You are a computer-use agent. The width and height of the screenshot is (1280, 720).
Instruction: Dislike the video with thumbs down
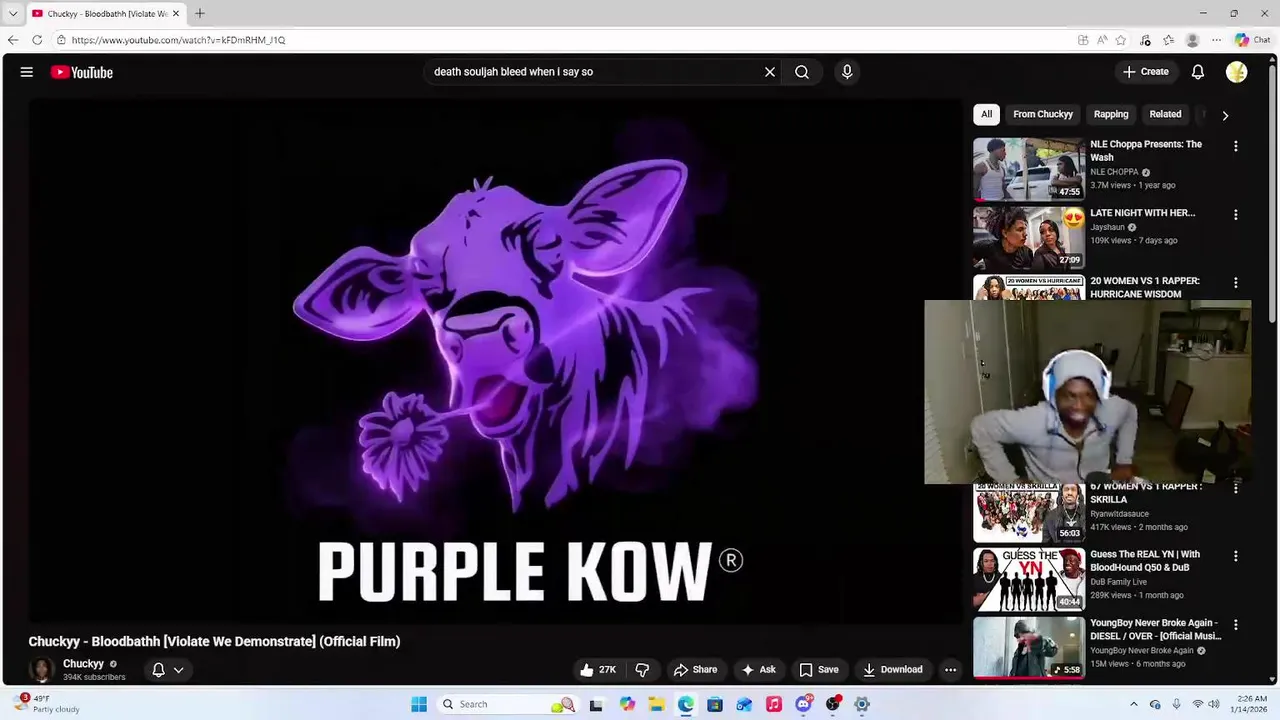(x=642, y=670)
